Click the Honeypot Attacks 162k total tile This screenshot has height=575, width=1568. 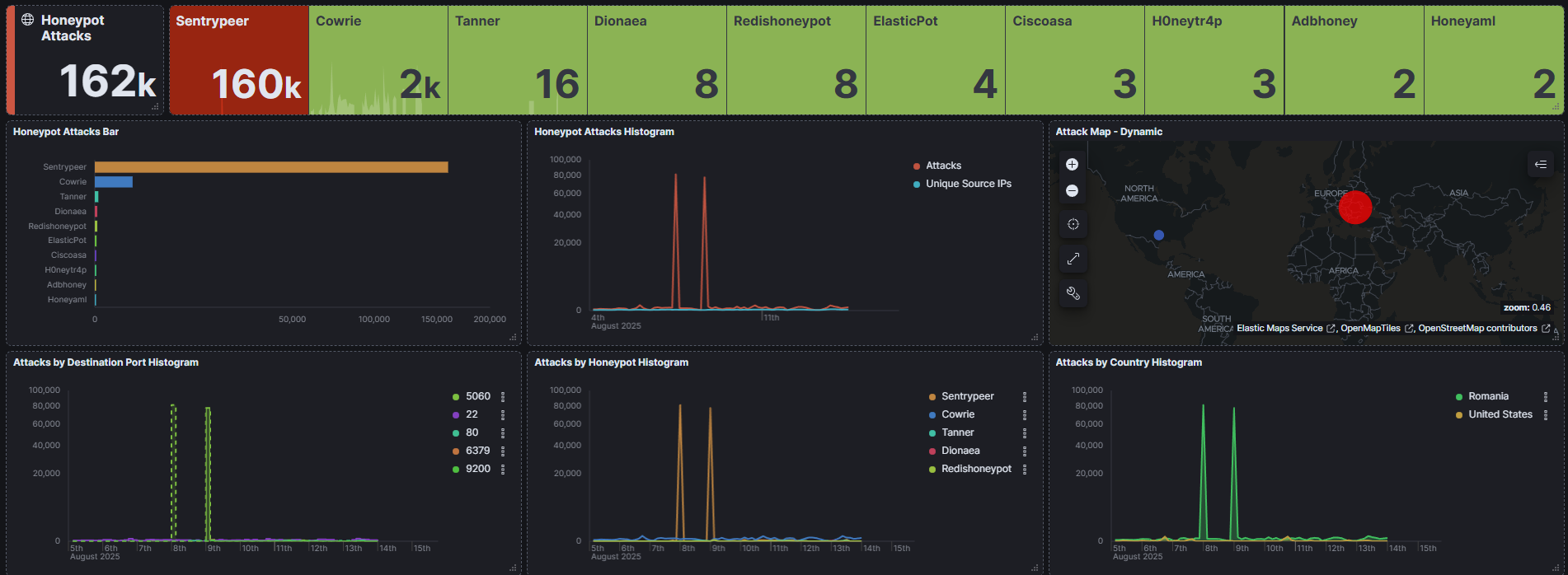point(85,60)
